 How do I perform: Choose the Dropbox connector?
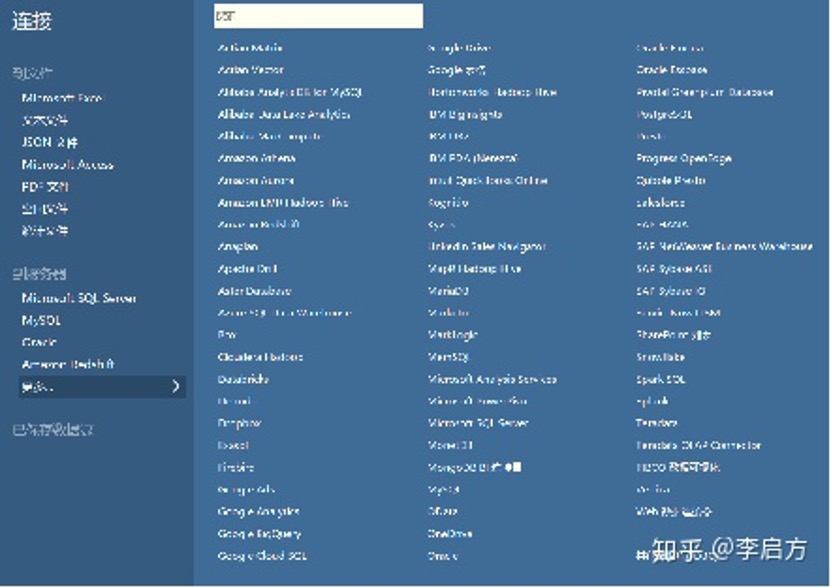point(239,423)
